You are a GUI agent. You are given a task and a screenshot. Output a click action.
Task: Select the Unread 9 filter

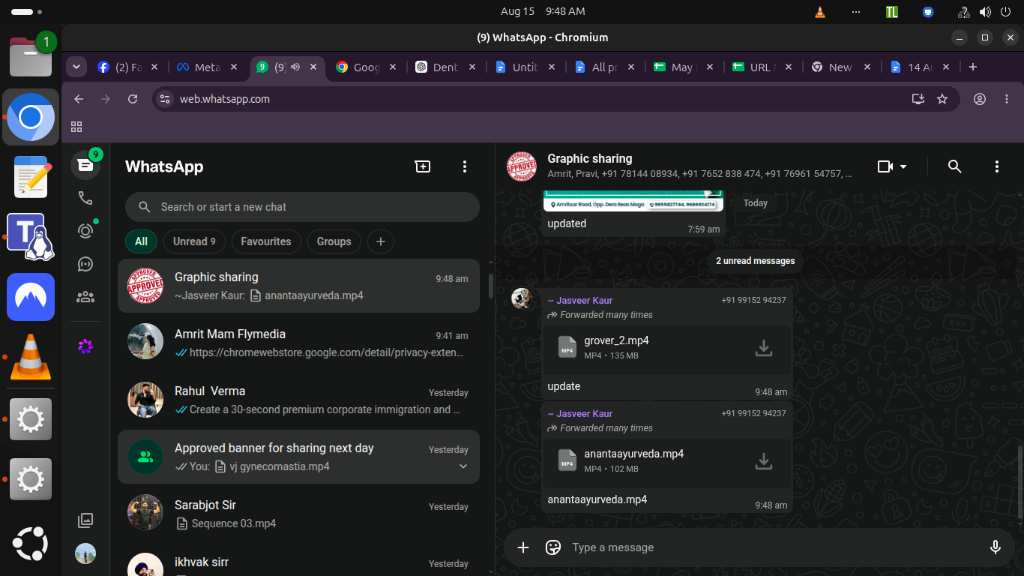[194, 242]
